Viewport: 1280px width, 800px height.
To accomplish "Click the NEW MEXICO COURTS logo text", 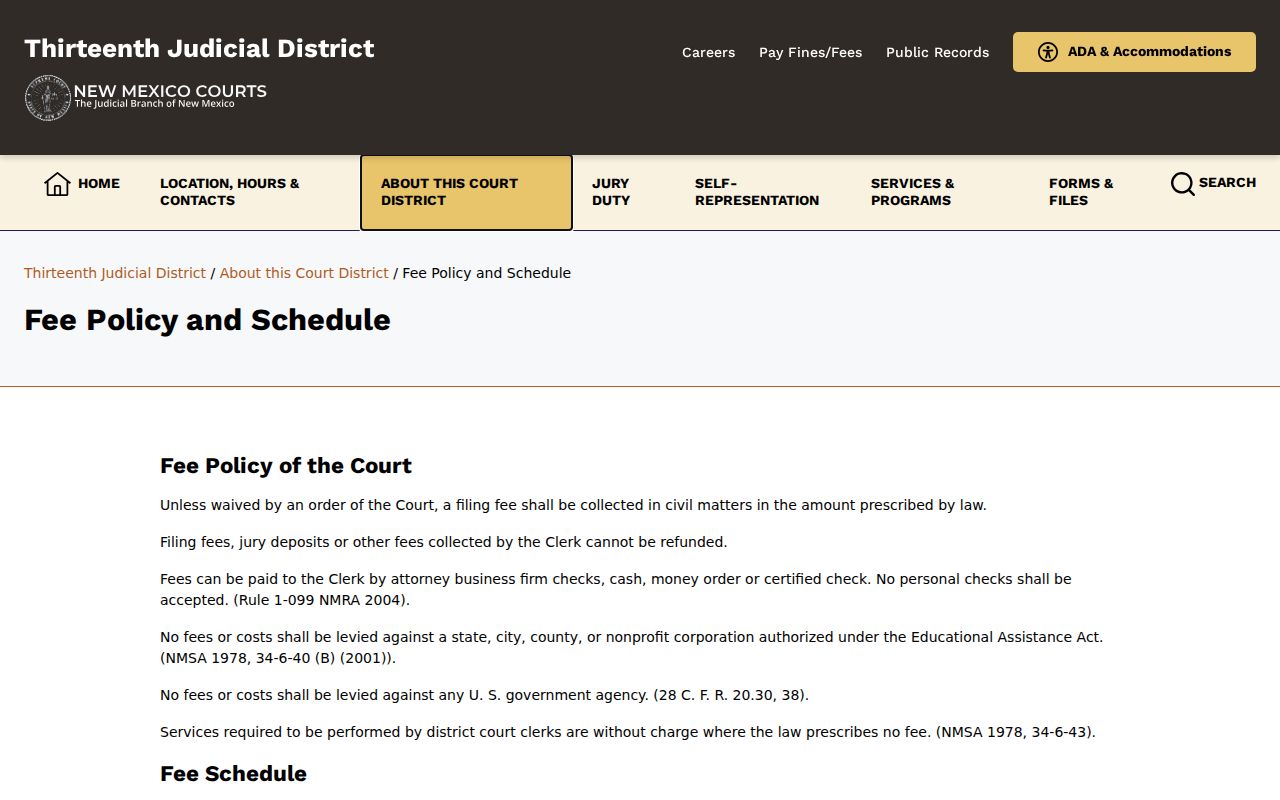I will 170,91.
